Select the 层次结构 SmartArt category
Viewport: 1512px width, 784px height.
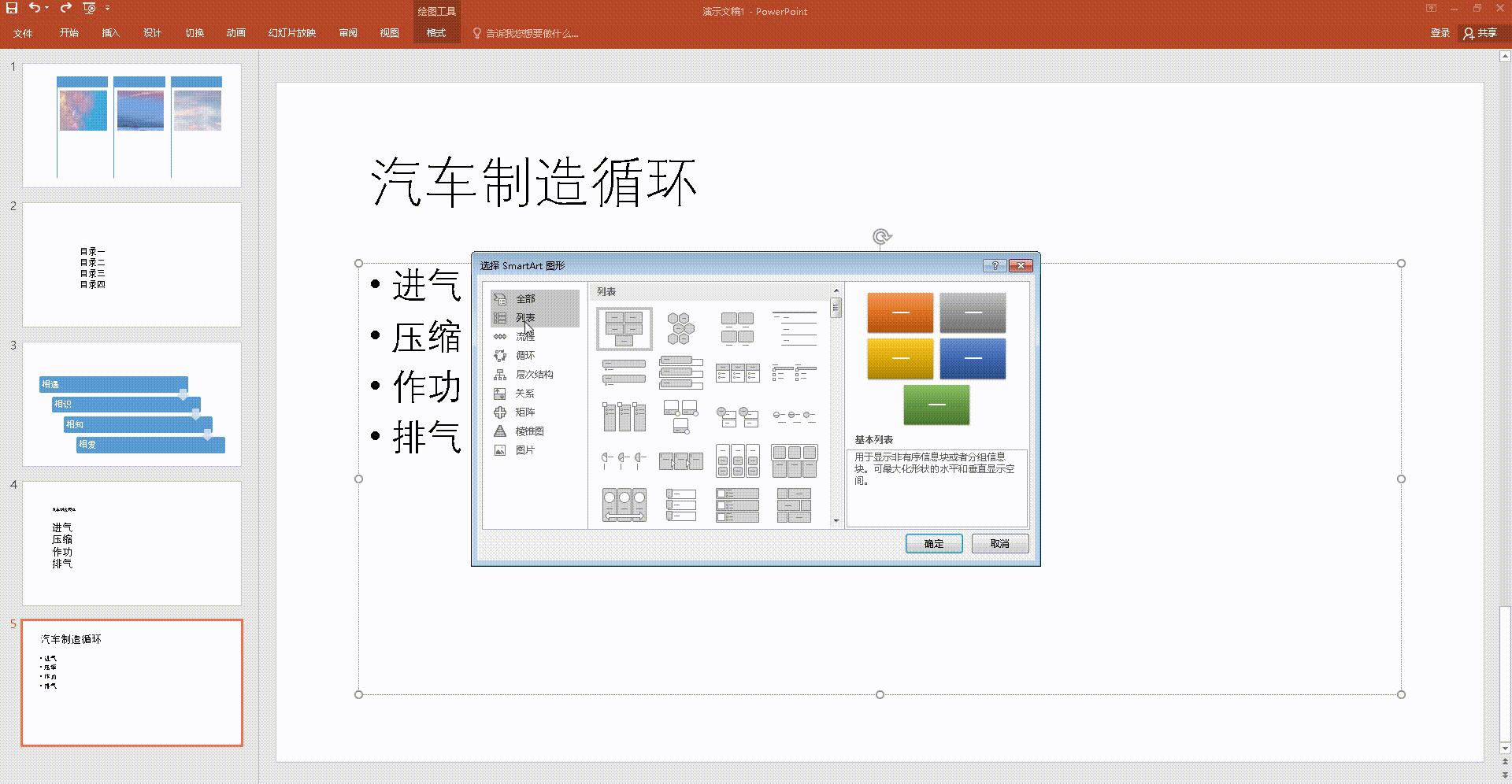point(534,374)
